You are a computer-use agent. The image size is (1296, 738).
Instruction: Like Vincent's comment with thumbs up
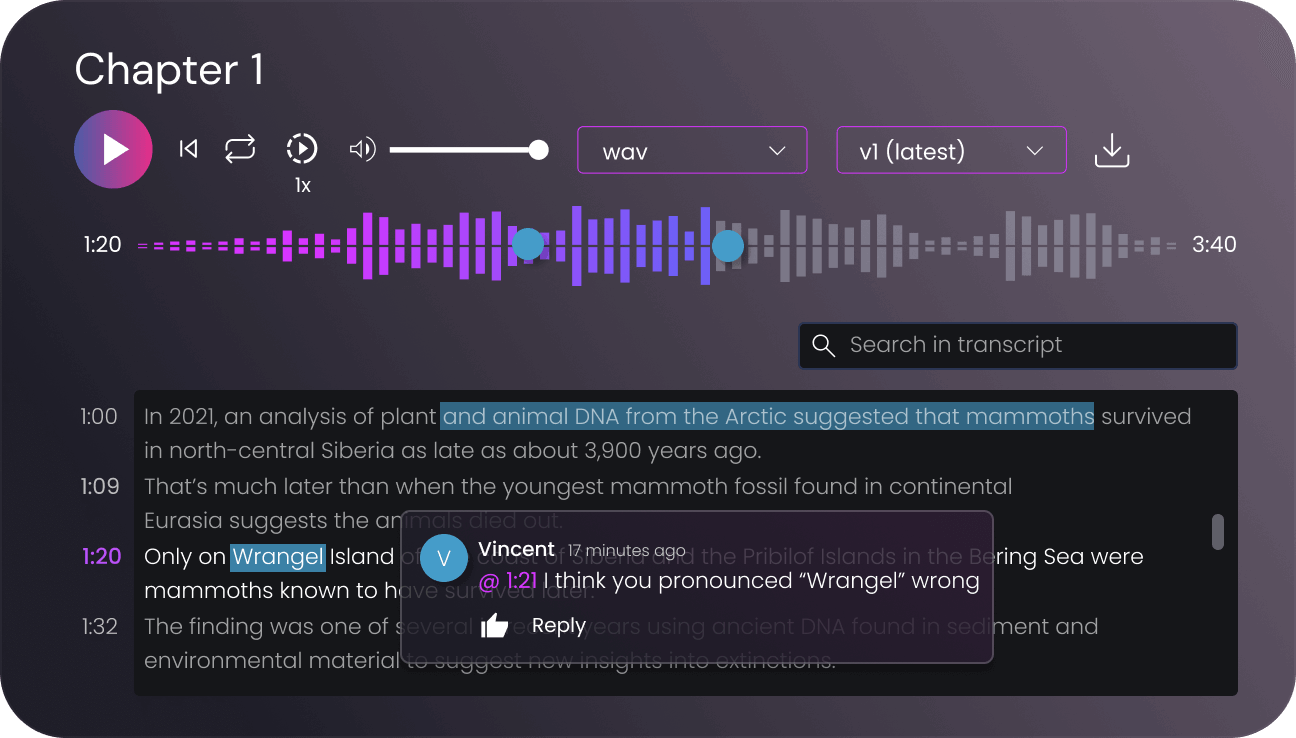pyautogui.click(x=494, y=626)
